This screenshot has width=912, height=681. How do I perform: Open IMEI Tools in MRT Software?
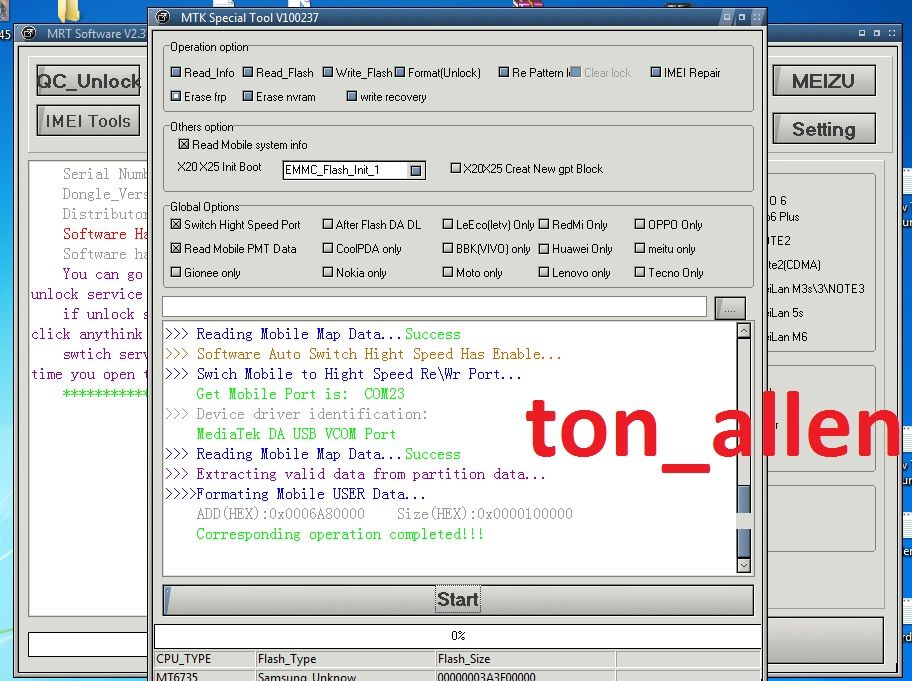coord(88,121)
